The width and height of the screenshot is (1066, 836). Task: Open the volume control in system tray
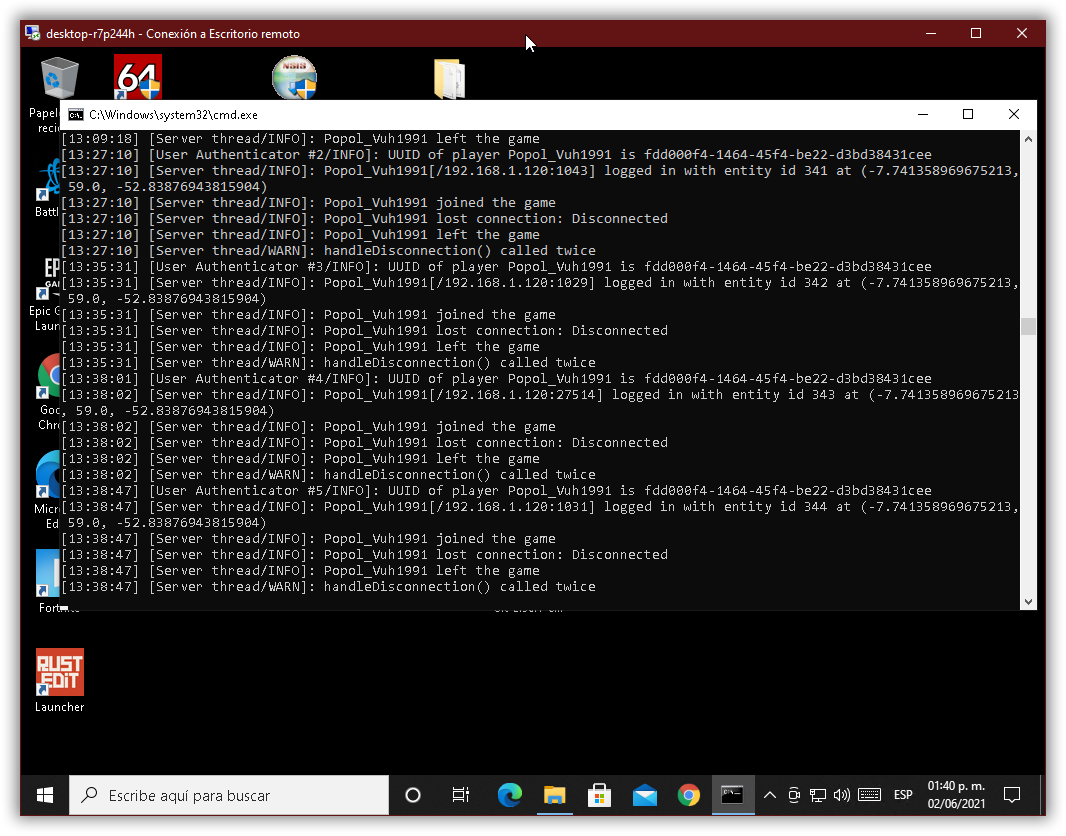[x=841, y=795]
